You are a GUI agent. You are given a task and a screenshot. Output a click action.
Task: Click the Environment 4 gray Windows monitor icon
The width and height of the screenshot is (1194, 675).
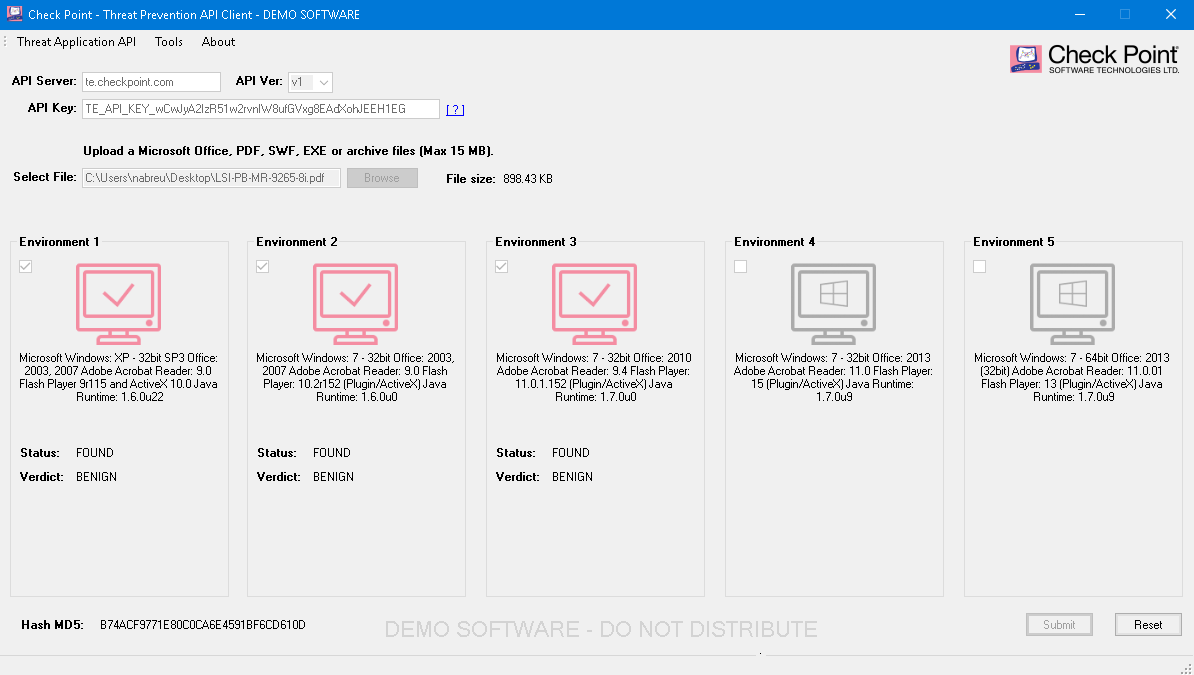(833, 303)
